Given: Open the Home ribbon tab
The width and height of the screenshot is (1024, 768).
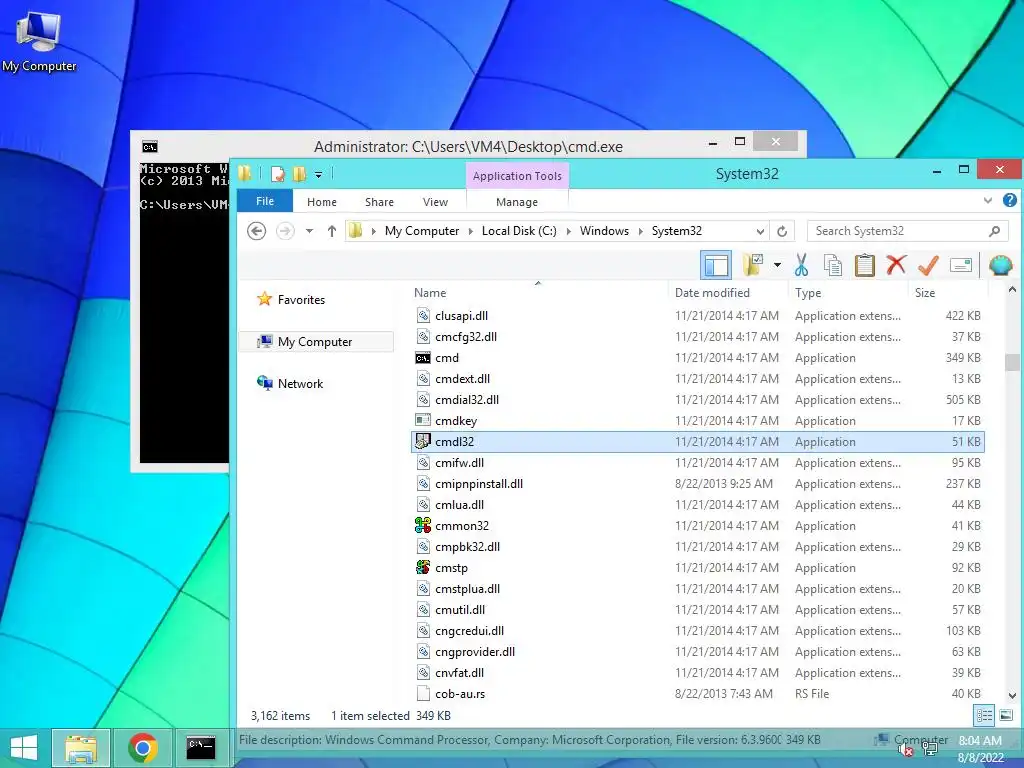Looking at the screenshot, I should [x=322, y=202].
